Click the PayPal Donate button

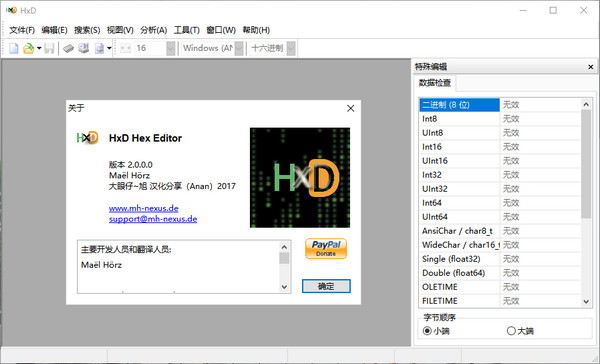pyautogui.click(x=326, y=249)
